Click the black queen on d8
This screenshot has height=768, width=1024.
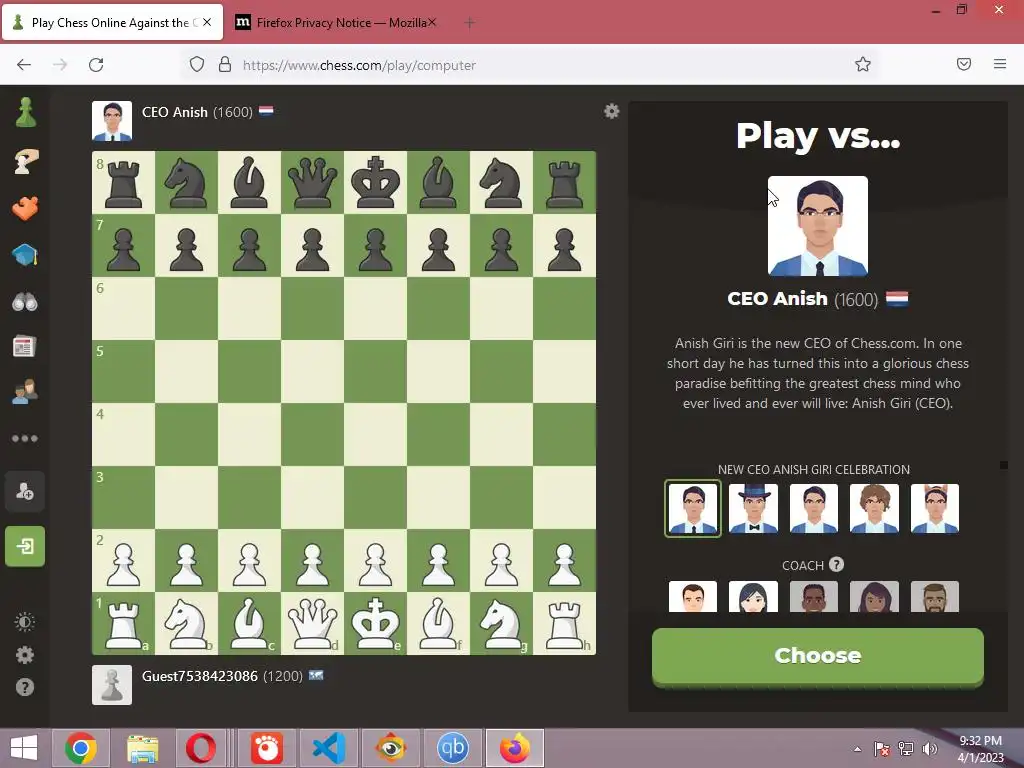point(312,182)
